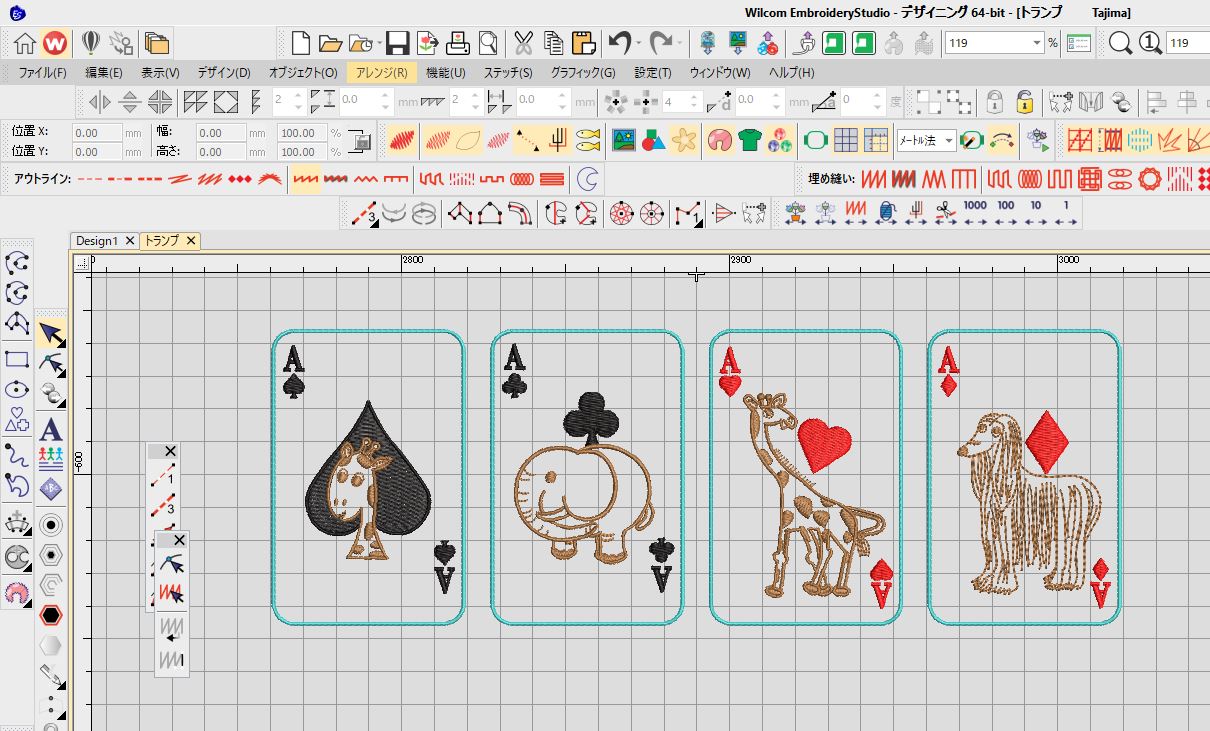Click the Print preview magnifier page icon
Screen dimensions: 1210x731
click(x=488, y=43)
